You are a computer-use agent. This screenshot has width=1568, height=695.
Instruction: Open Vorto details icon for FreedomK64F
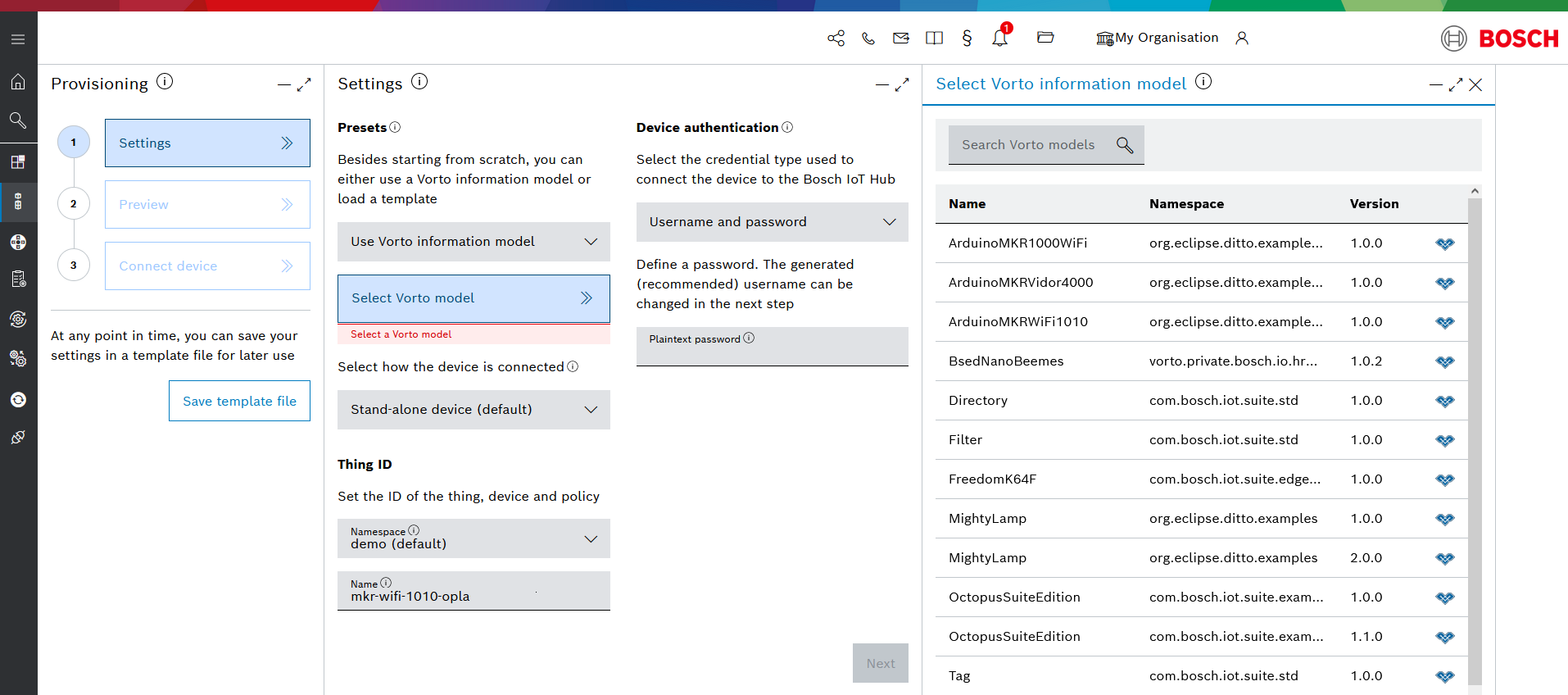[1445, 479]
